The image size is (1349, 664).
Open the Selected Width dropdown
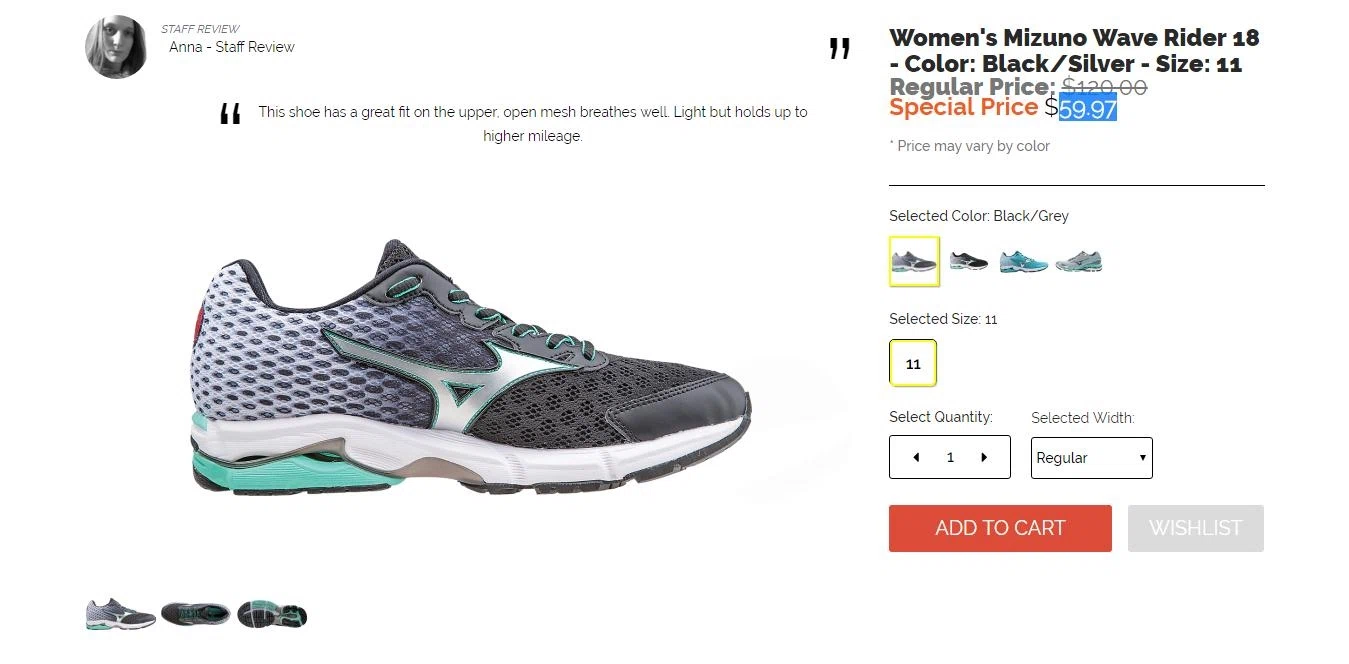pos(1091,458)
